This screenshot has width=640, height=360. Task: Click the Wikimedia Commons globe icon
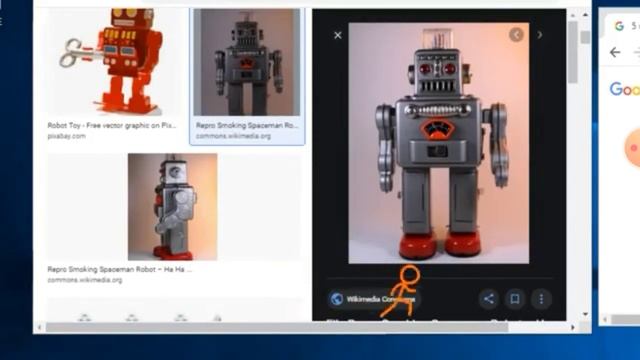(x=337, y=299)
